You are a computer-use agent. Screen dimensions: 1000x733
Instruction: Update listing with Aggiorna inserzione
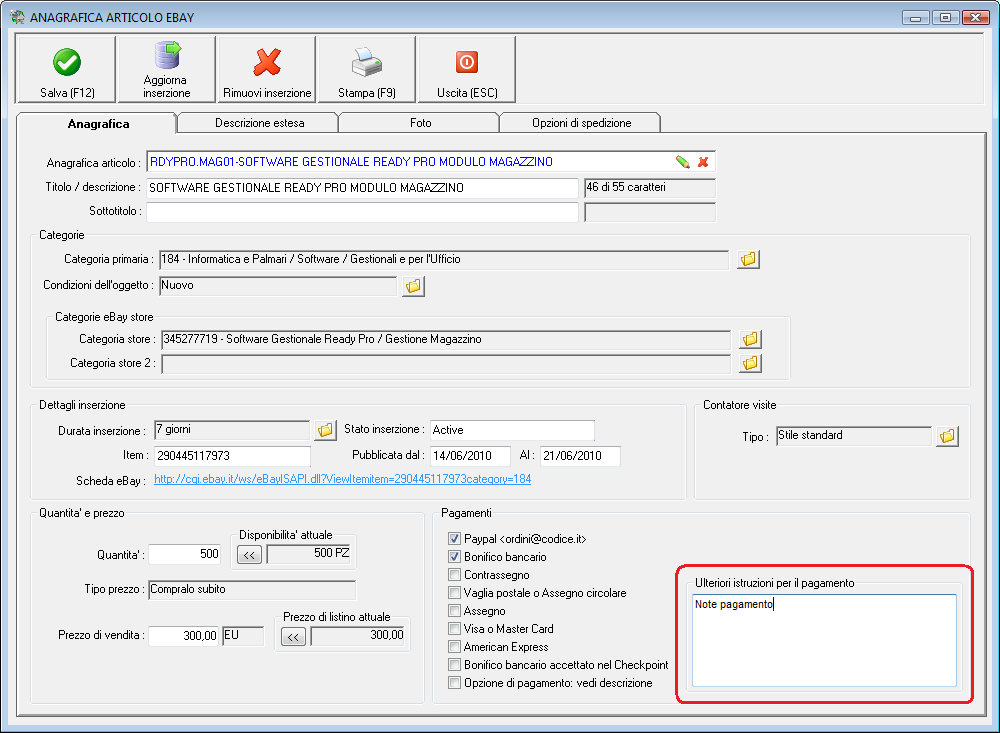pyautogui.click(x=166, y=70)
